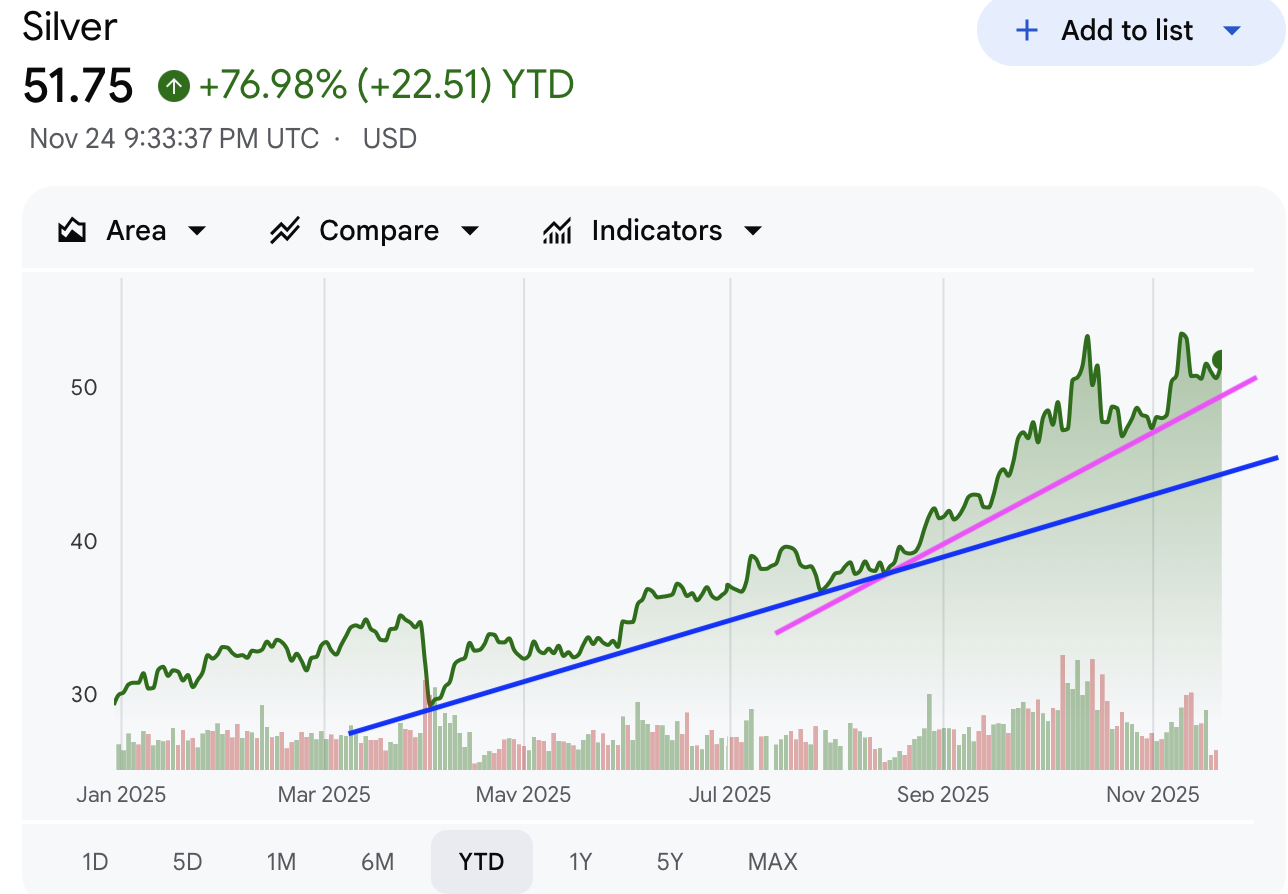Switch chart to the 6M range
Viewport: 1288px width, 894px height.
point(377,861)
